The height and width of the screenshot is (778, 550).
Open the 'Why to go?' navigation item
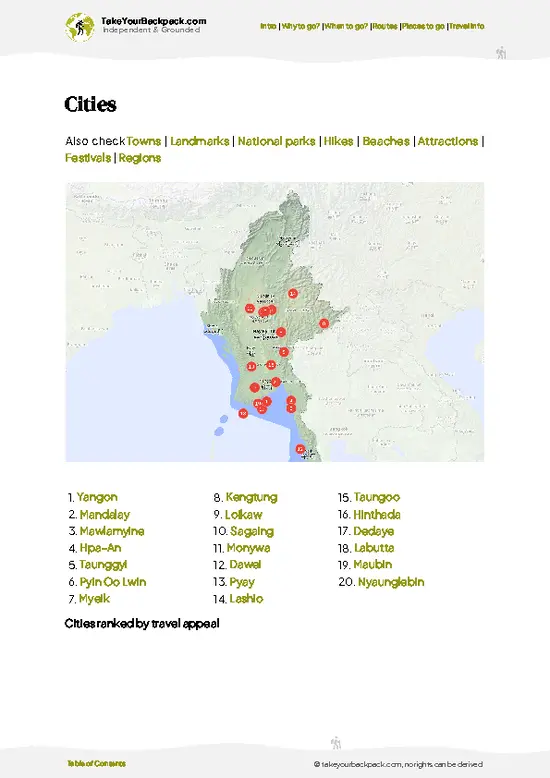[300, 26]
